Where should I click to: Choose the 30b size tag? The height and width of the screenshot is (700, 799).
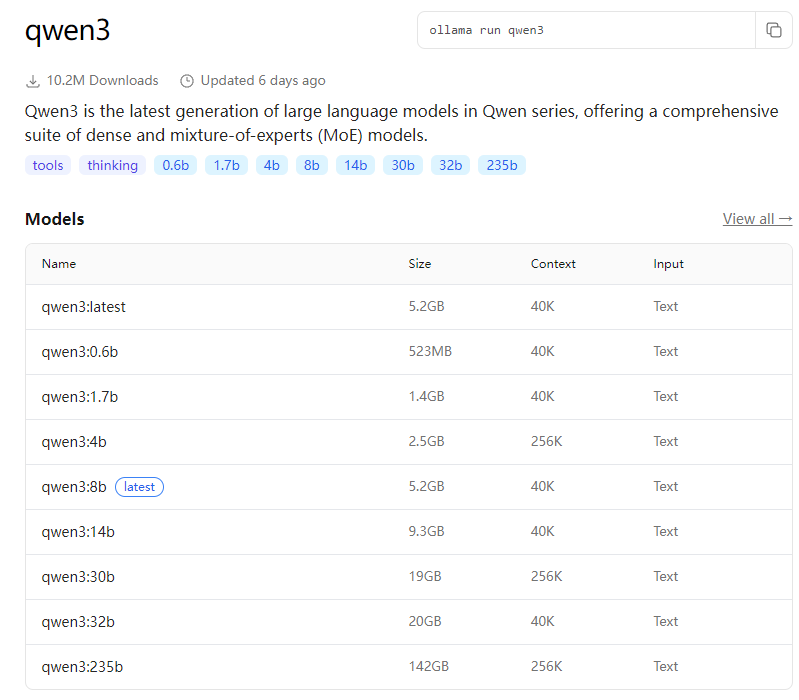click(403, 165)
